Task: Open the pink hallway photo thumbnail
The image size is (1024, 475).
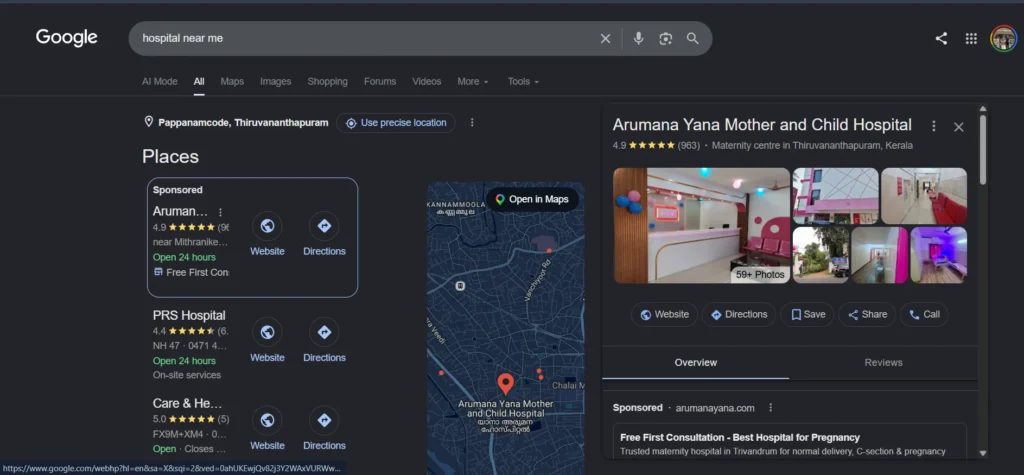Action: pos(880,255)
